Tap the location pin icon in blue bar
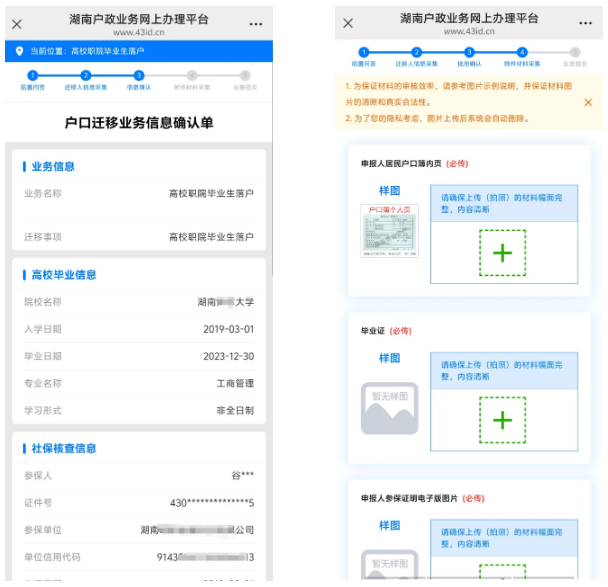The width and height of the screenshot is (608, 587). (x=19, y=50)
